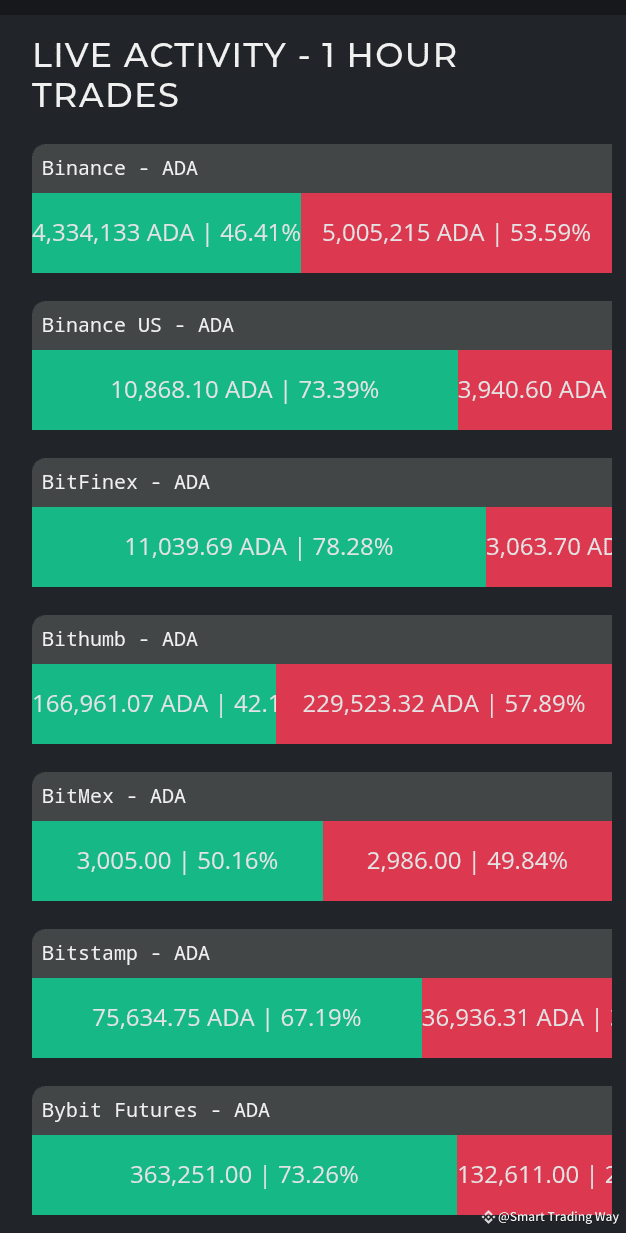The height and width of the screenshot is (1233, 626).
Task: Select the BitMex - ADA header
Action: point(322,796)
